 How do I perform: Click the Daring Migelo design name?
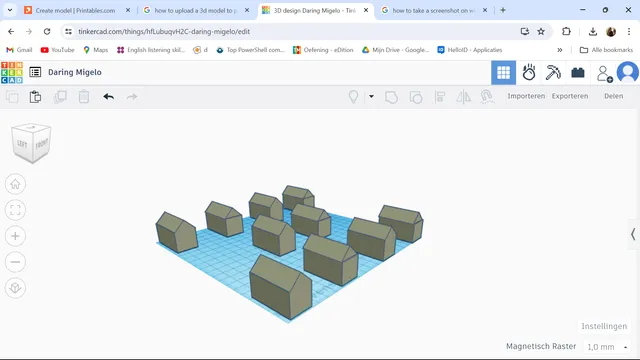[75, 72]
